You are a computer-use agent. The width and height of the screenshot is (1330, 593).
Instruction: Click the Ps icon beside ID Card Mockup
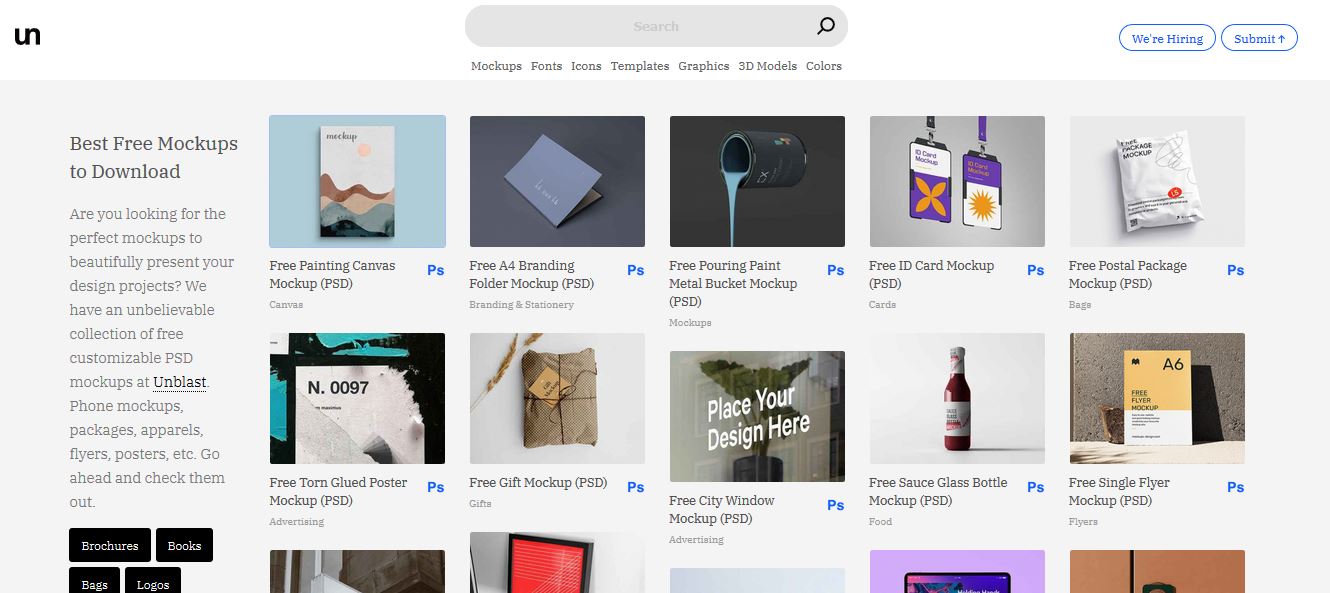tap(1036, 270)
